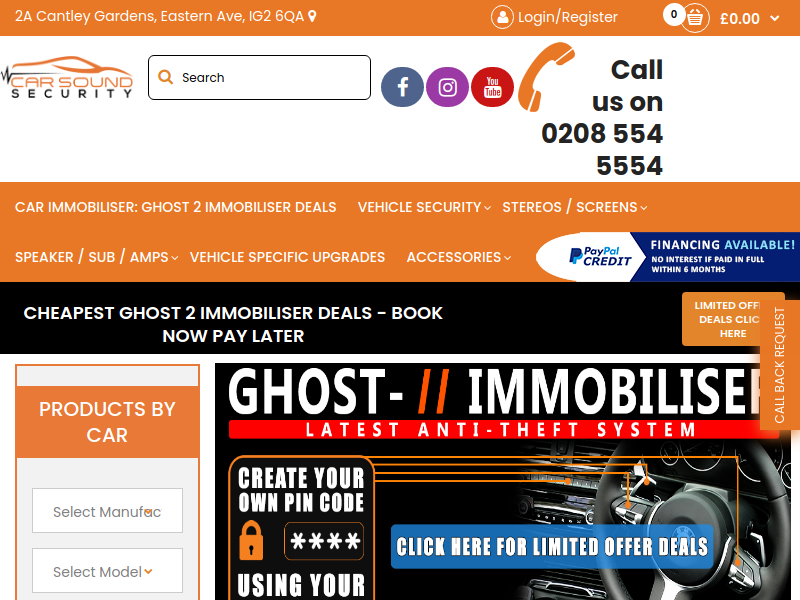The image size is (800, 600).
Task: Open the shopping basket icon
Action: 695,18
